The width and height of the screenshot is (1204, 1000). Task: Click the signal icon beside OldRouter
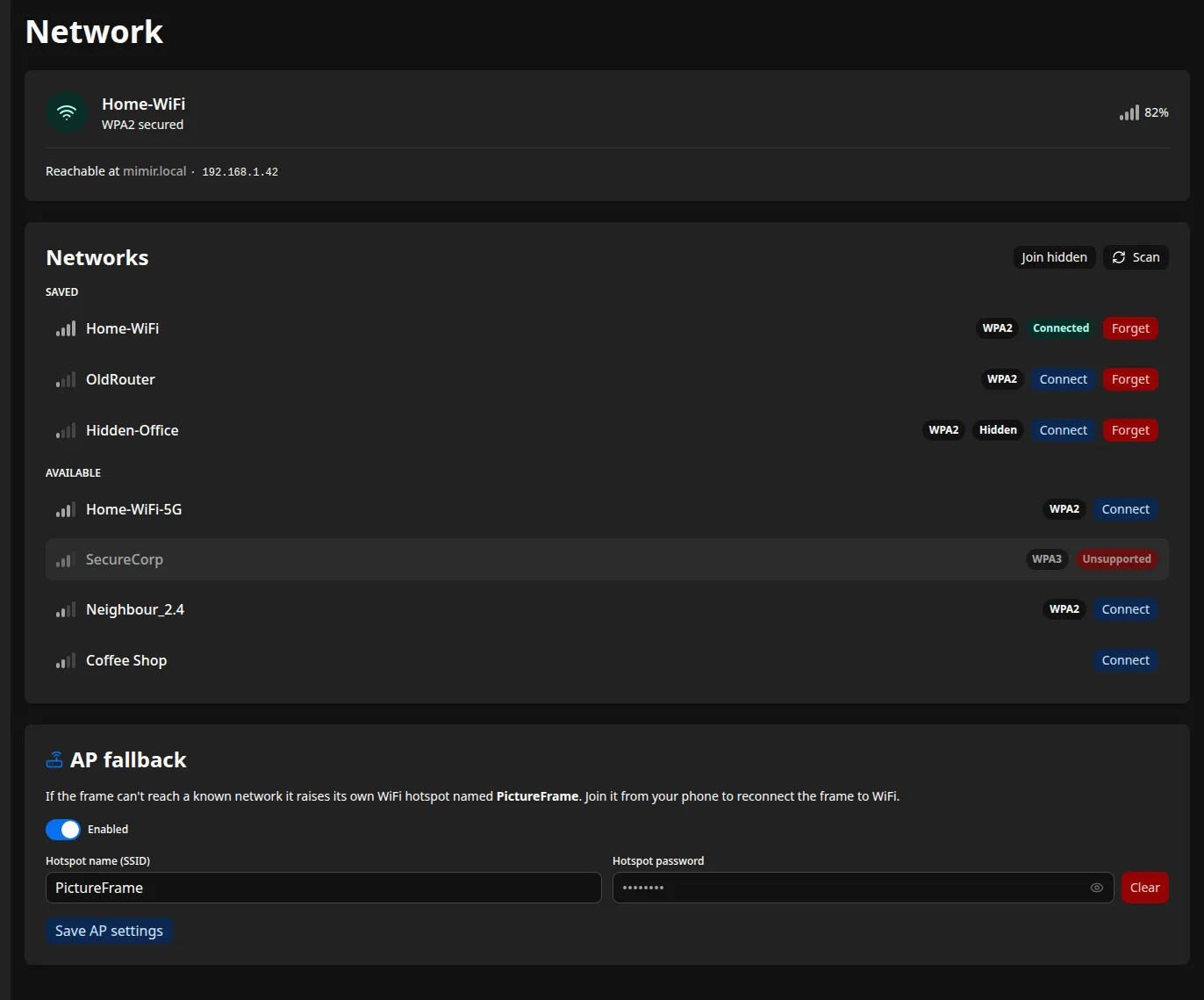point(66,380)
